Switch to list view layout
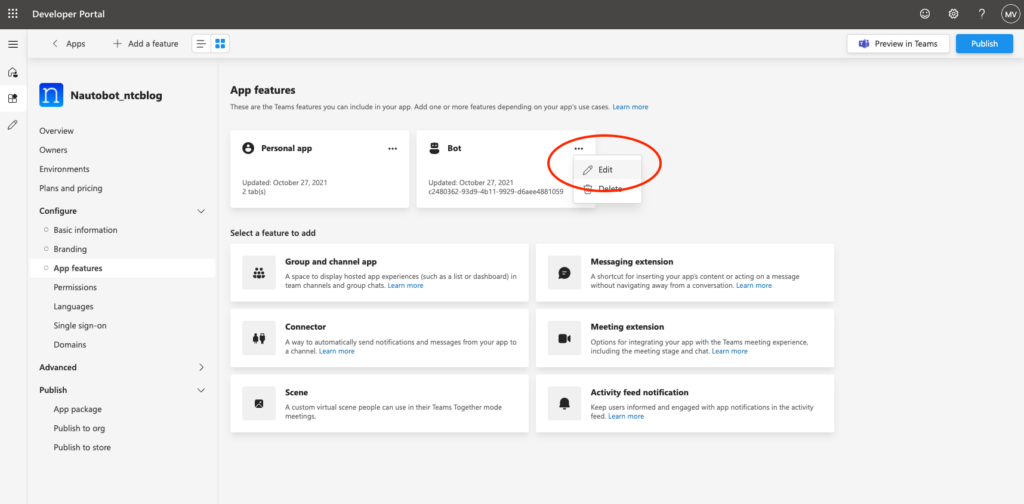 pos(201,44)
